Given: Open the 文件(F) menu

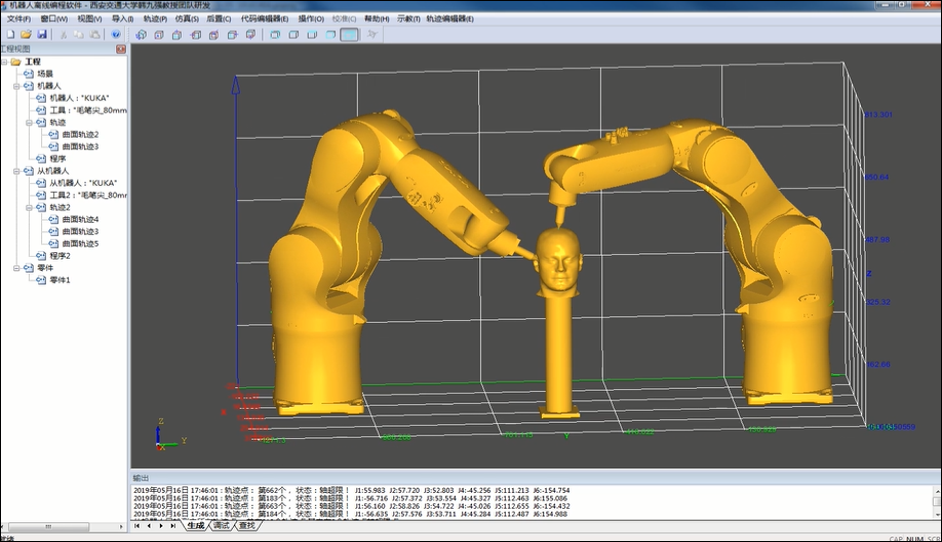Looking at the screenshot, I should 19,18.
